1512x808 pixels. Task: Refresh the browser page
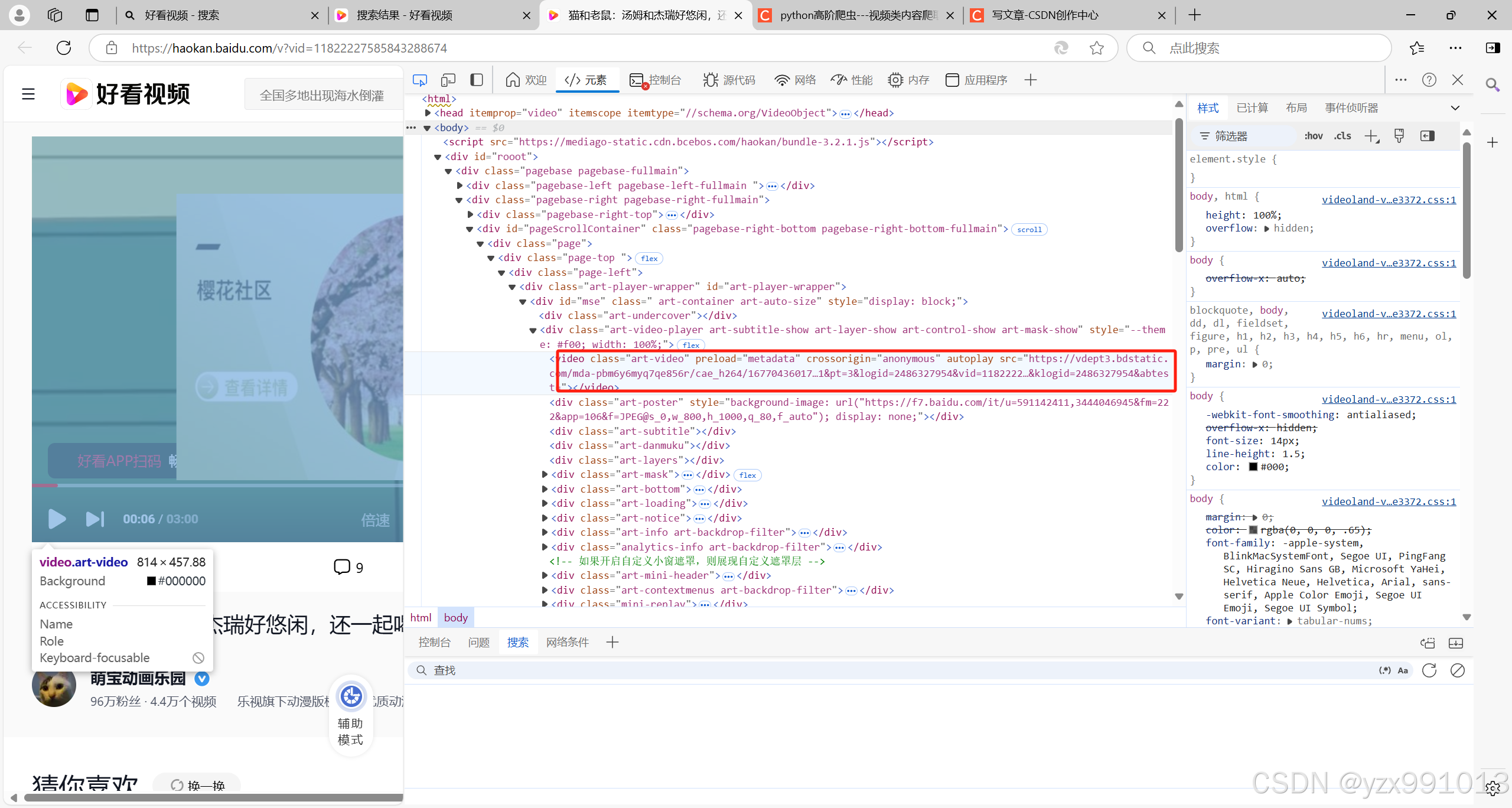coord(64,48)
